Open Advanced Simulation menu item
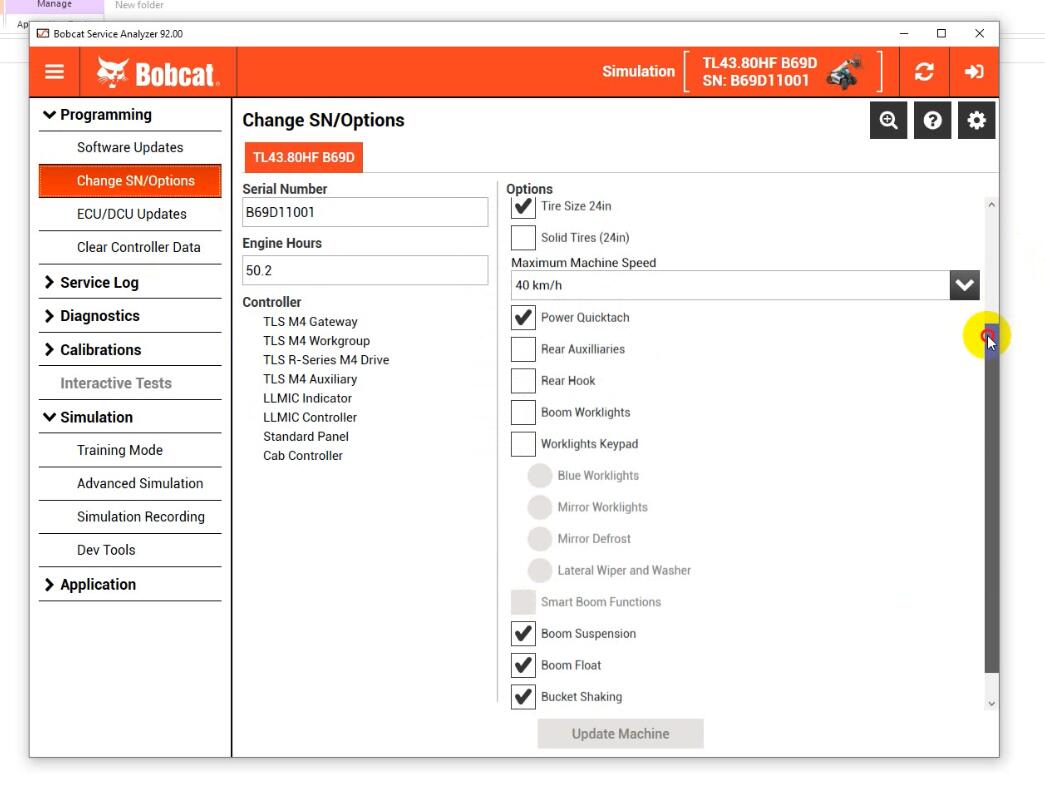Screen dimensions: 1045x796 pyautogui.click(x=130, y=483)
